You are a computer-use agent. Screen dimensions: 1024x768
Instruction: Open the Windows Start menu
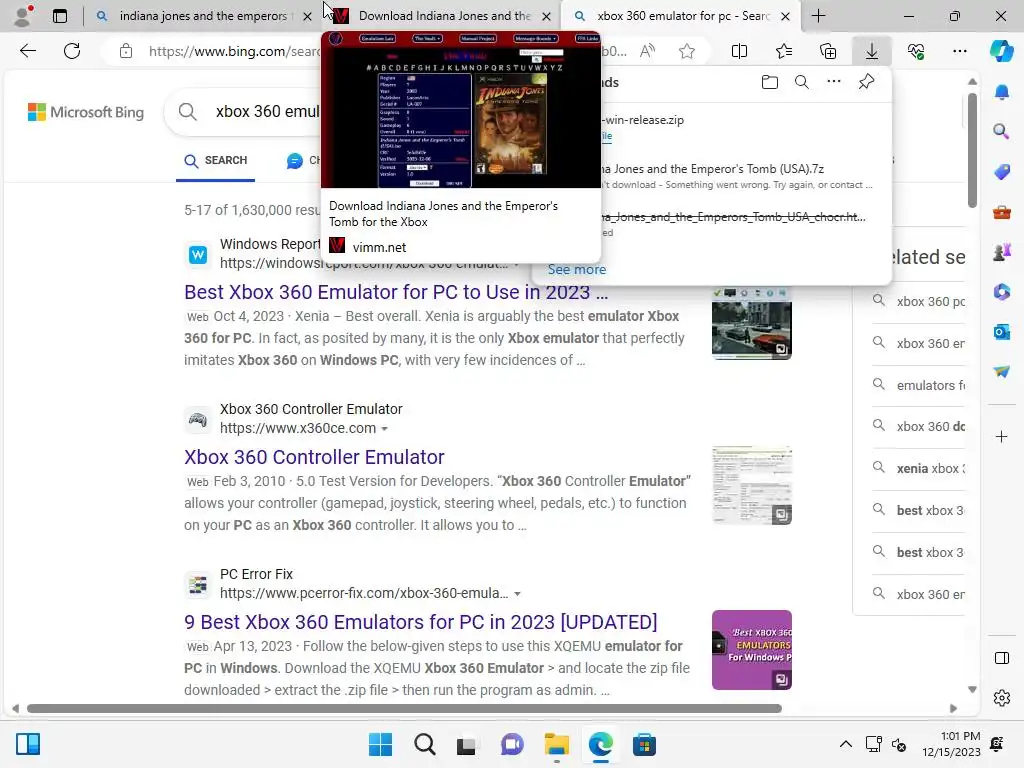(x=381, y=744)
